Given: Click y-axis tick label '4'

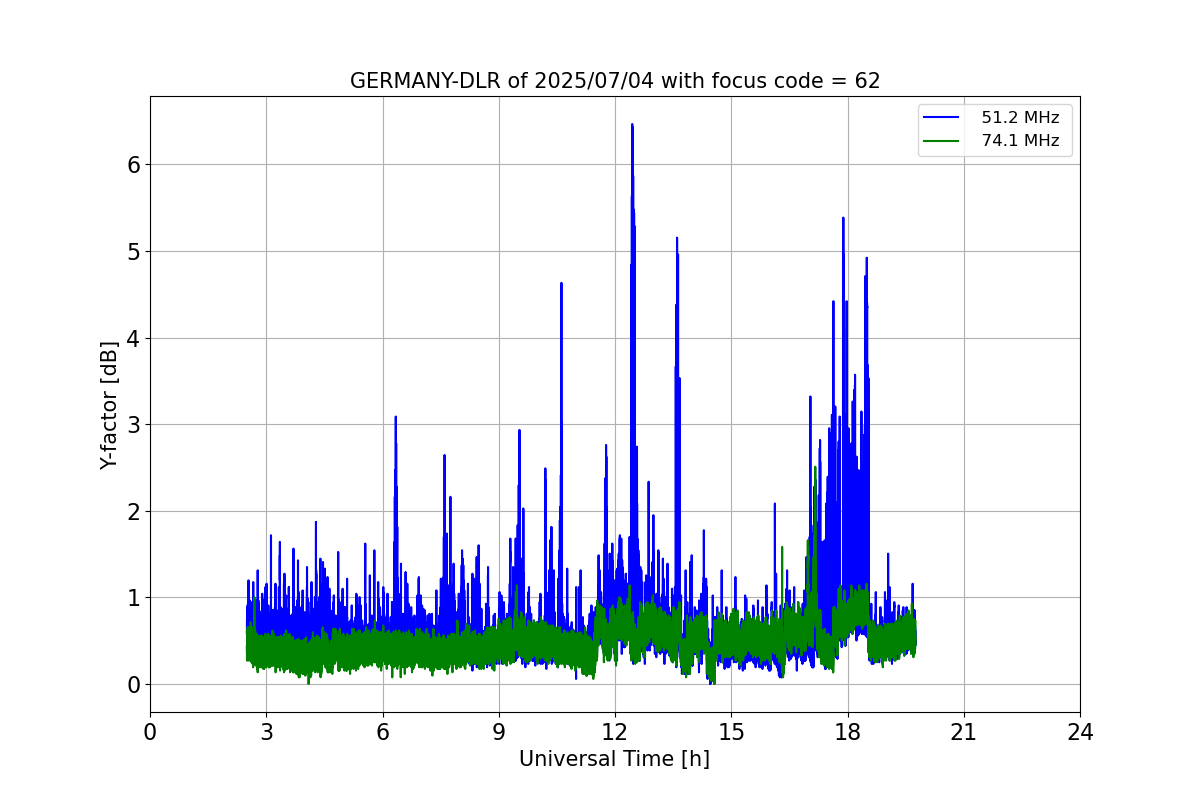Looking at the screenshot, I should coord(133,338).
